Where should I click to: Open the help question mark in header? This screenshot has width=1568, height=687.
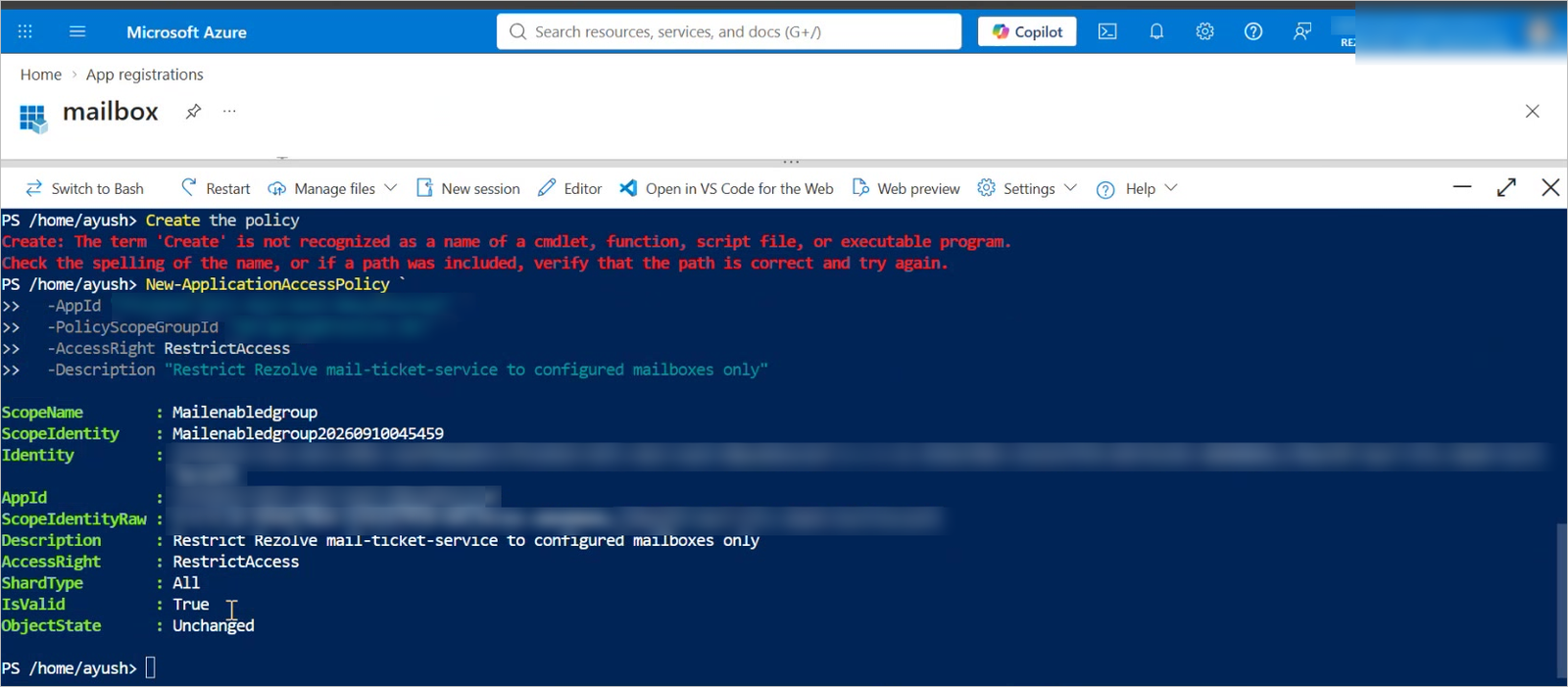1253,31
